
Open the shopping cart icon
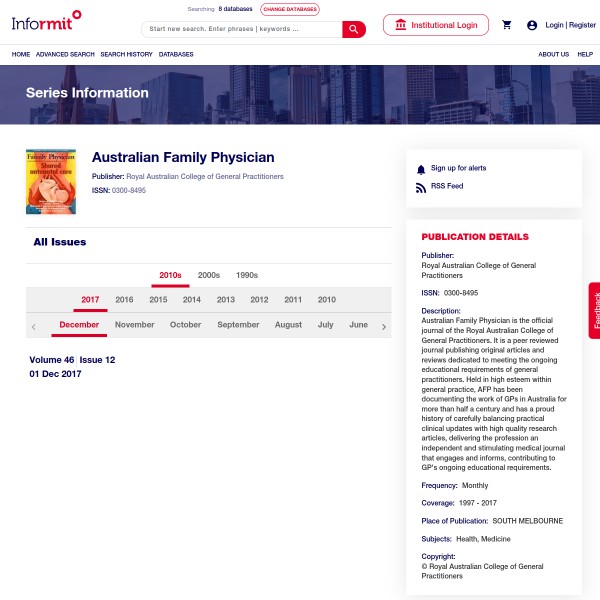tap(507, 25)
